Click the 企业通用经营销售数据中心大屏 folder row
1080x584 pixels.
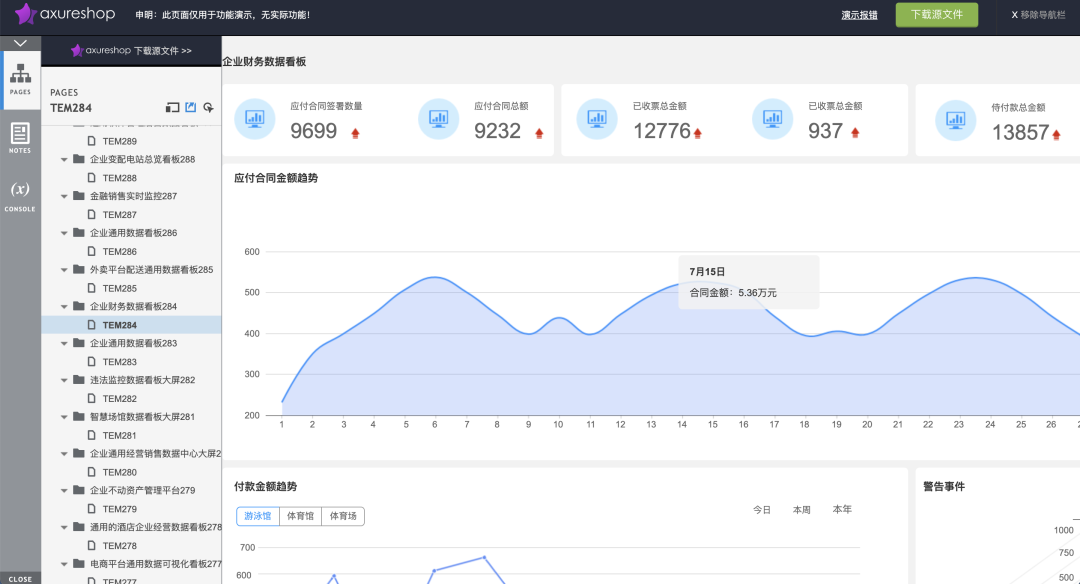pyautogui.click(x=132, y=453)
